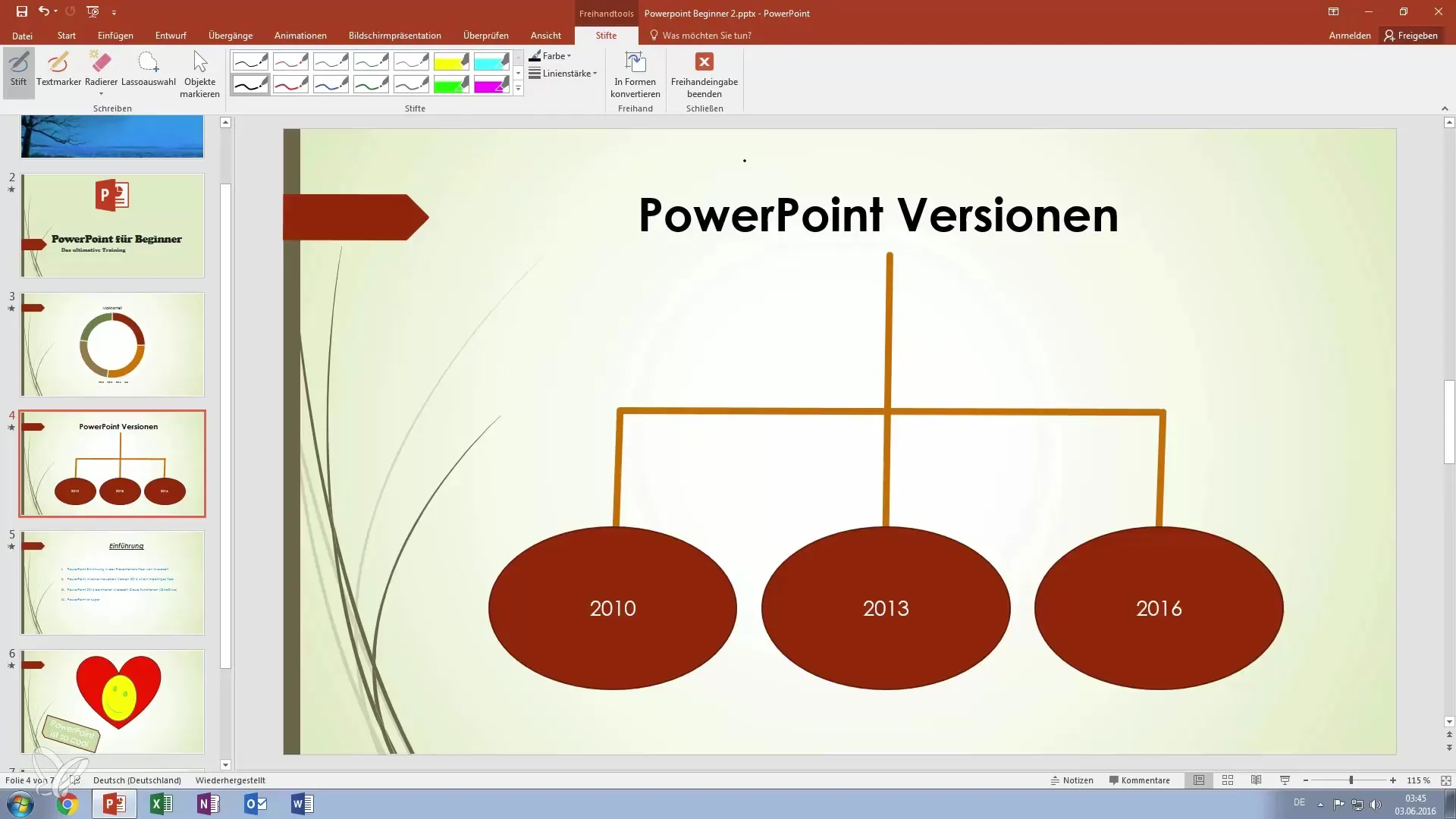Select the thick black pen preset in bottom row
The height and width of the screenshot is (819, 1456).
[x=250, y=84]
